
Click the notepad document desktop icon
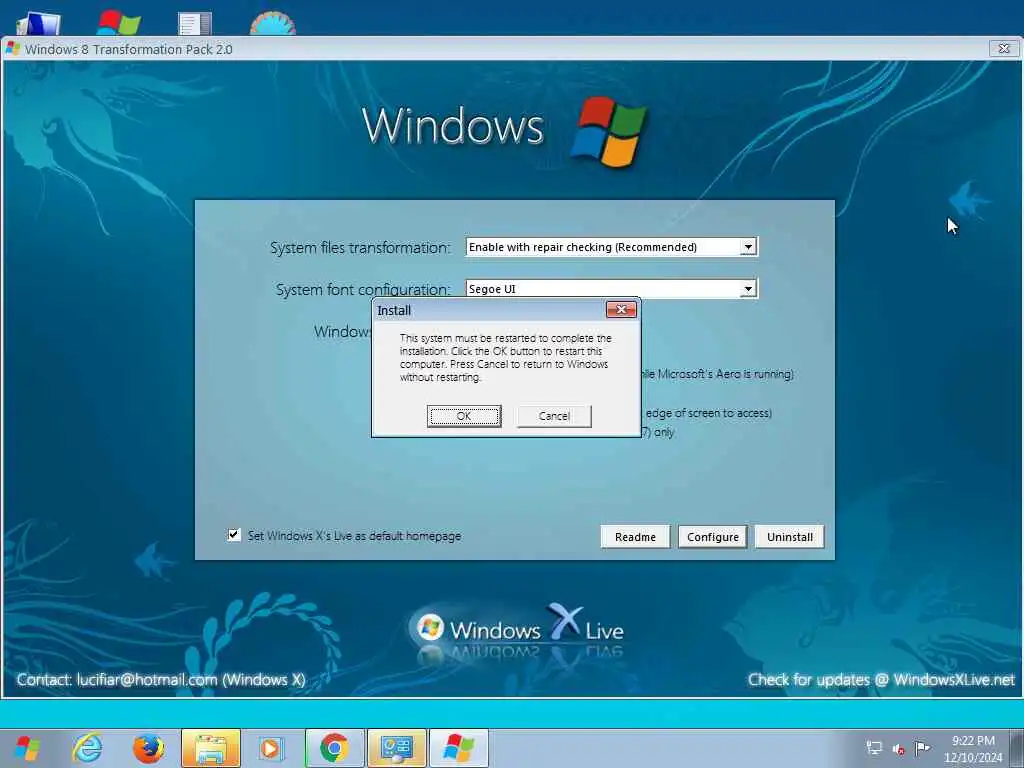tap(195, 24)
